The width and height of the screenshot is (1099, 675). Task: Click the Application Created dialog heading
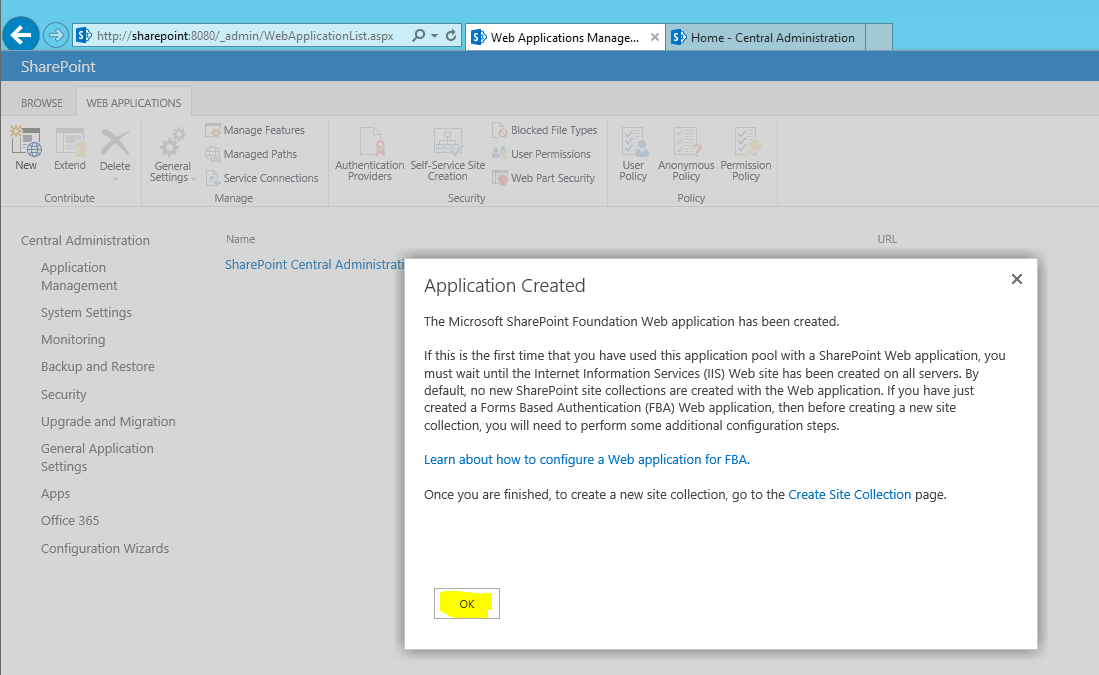[505, 286]
